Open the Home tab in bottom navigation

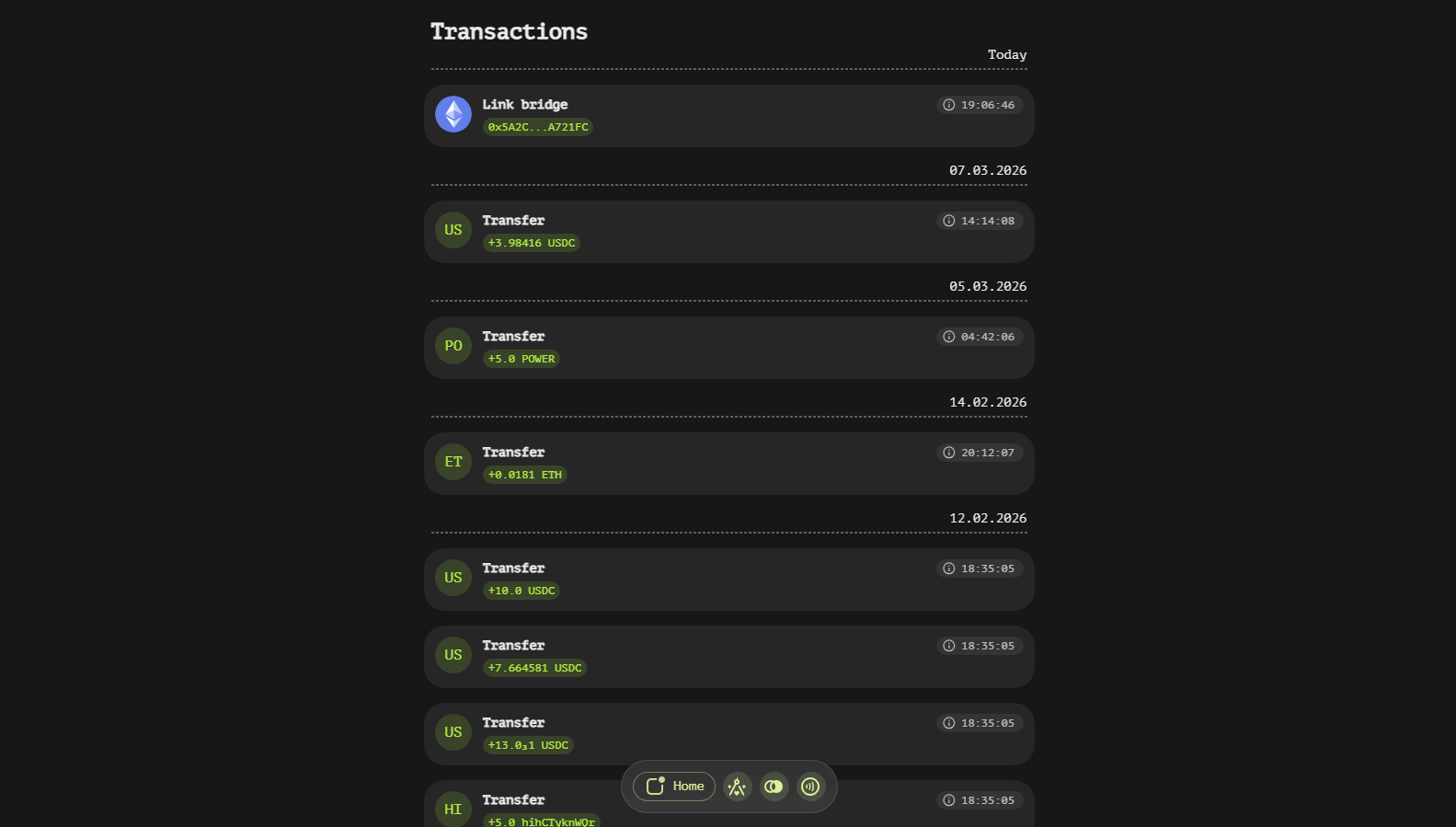[674, 787]
